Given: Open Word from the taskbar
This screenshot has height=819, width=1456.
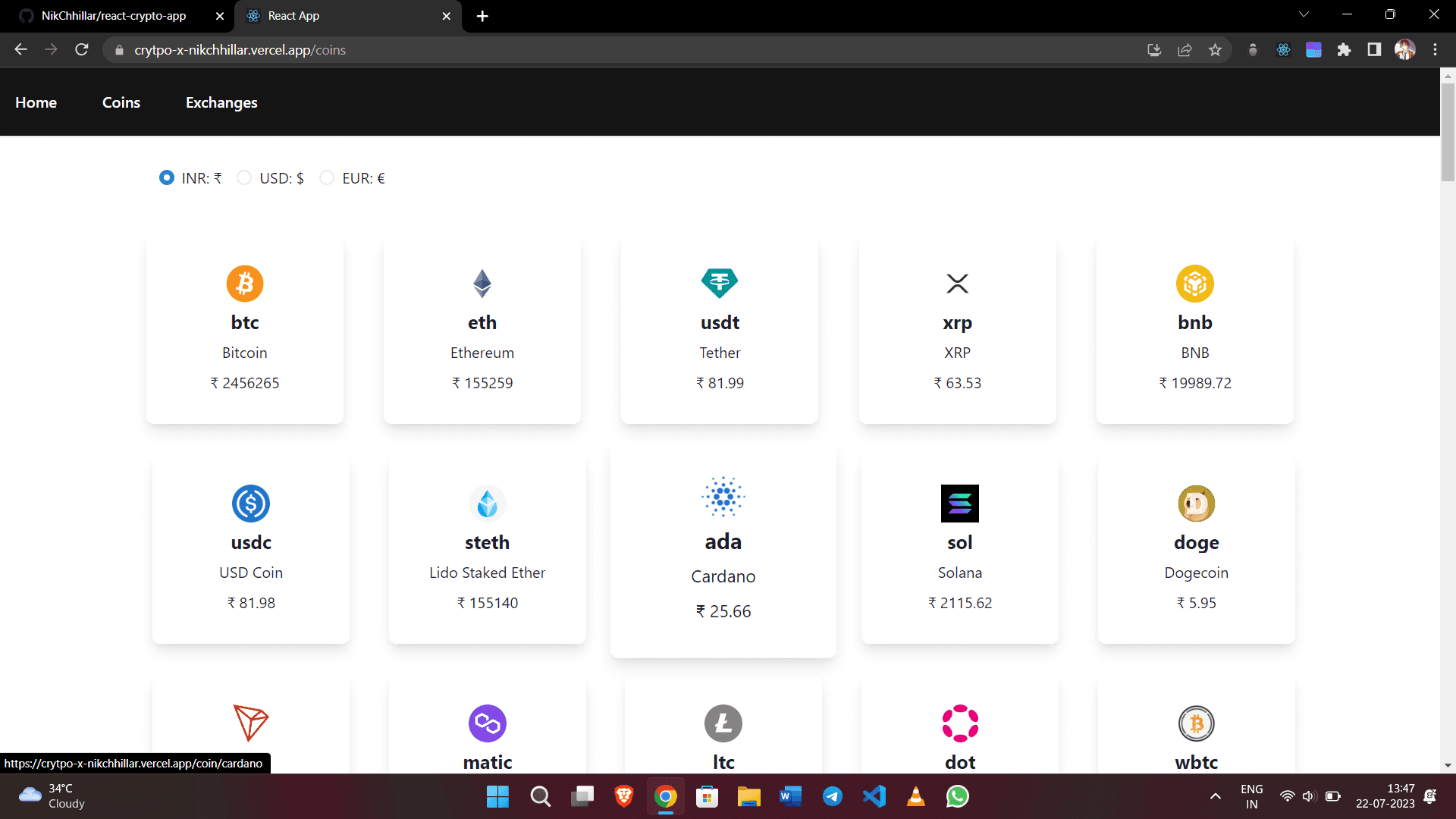Looking at the screenshot, I should [x=791, y=796].
